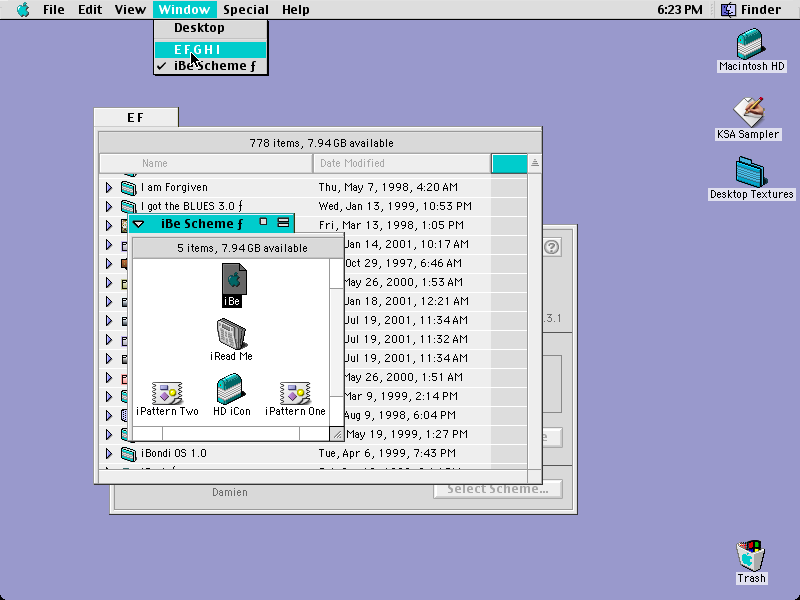Select the iRead Me document icon

(x=231, y=340)
